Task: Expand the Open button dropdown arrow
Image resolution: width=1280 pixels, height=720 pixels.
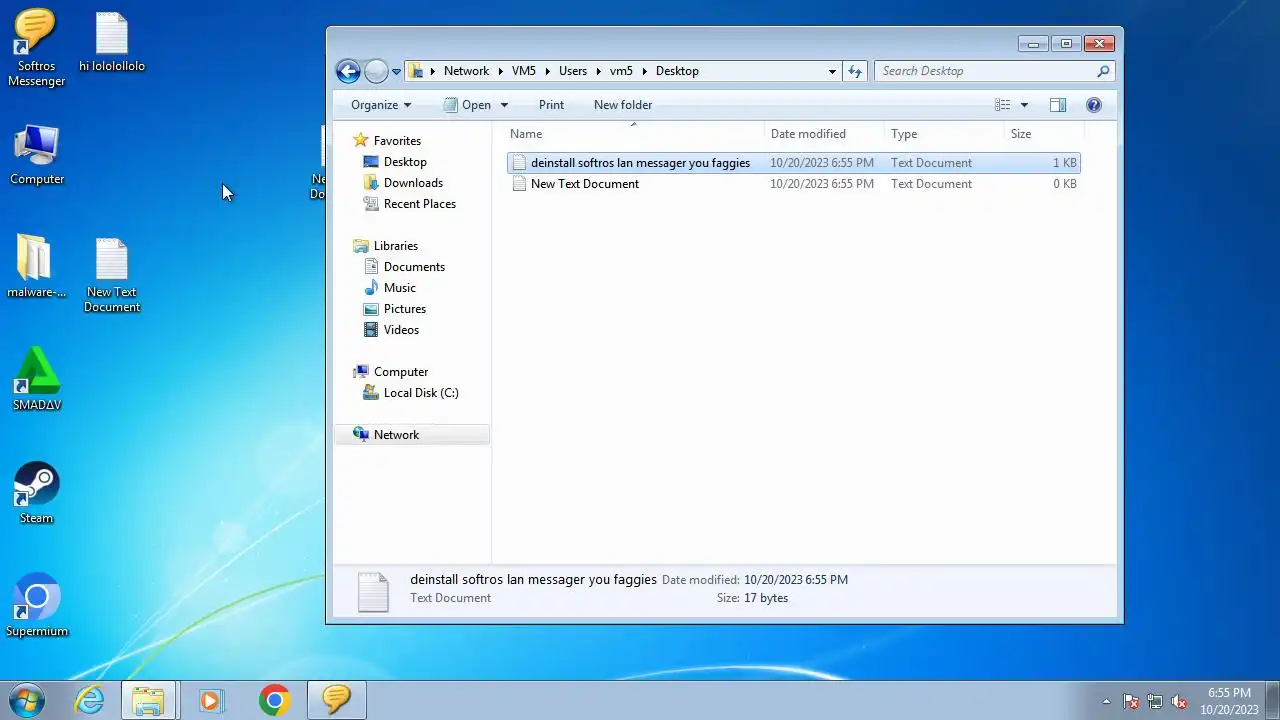Action: click(x=504, y=105)
